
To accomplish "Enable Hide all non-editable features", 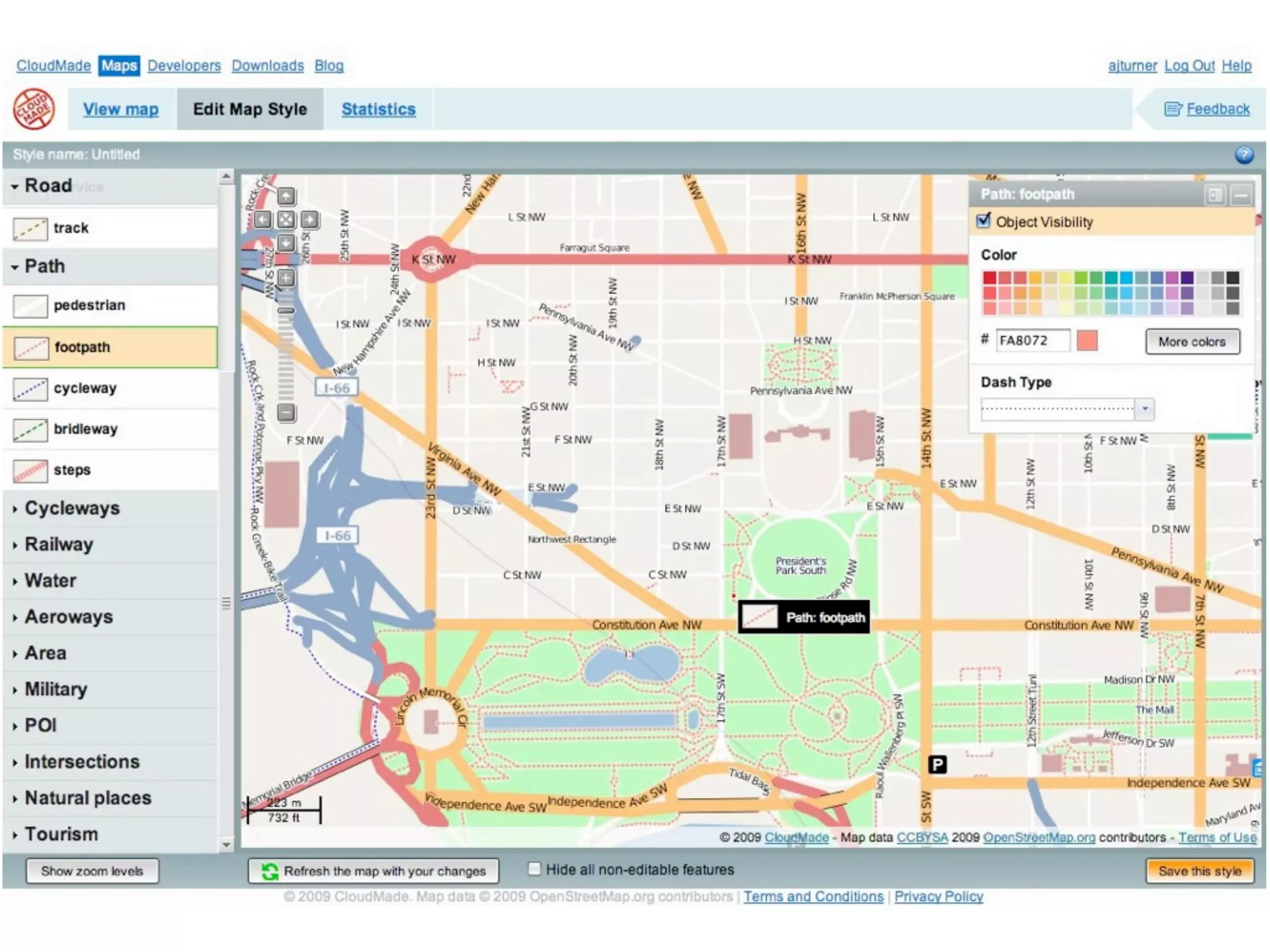I will pos(534,869).
